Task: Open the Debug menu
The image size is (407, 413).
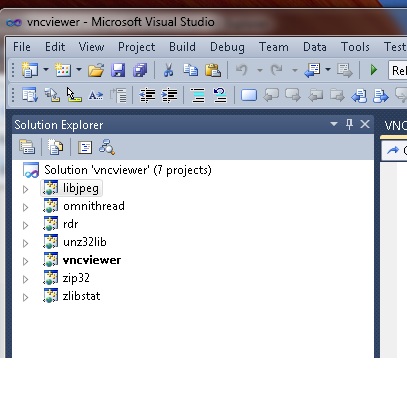Action: (227, 47)
